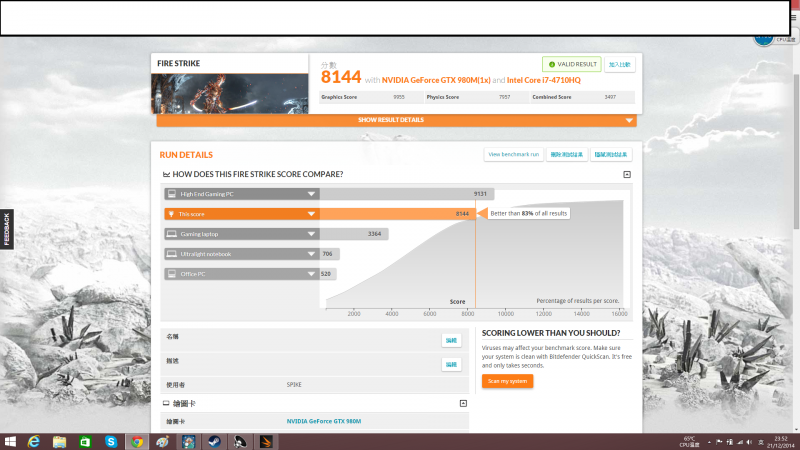Open the battery power tray icon
This screenshot has height=450, width=800.
point(730,442)
